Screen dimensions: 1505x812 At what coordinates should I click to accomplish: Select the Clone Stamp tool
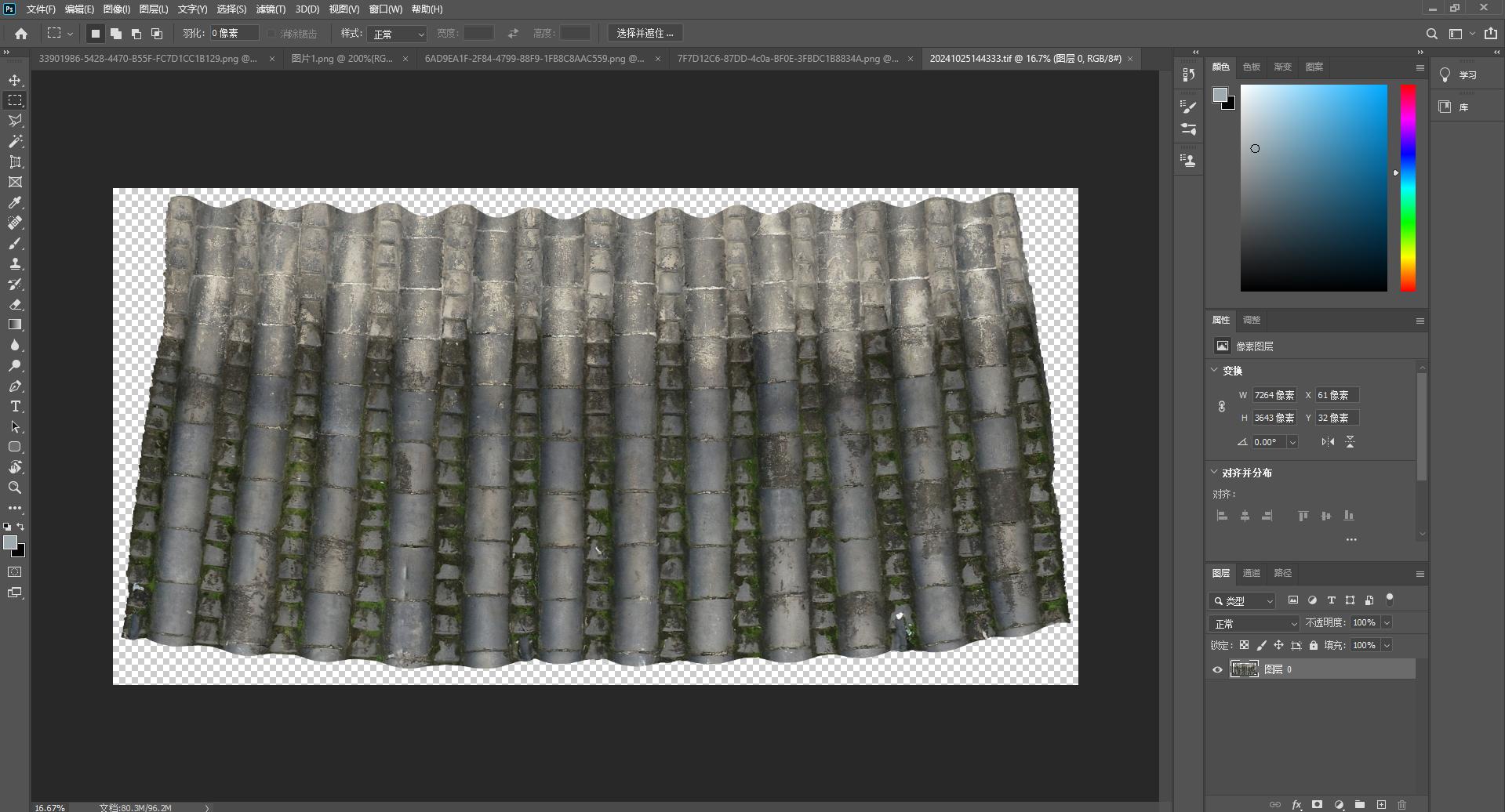tap(15, 263)
